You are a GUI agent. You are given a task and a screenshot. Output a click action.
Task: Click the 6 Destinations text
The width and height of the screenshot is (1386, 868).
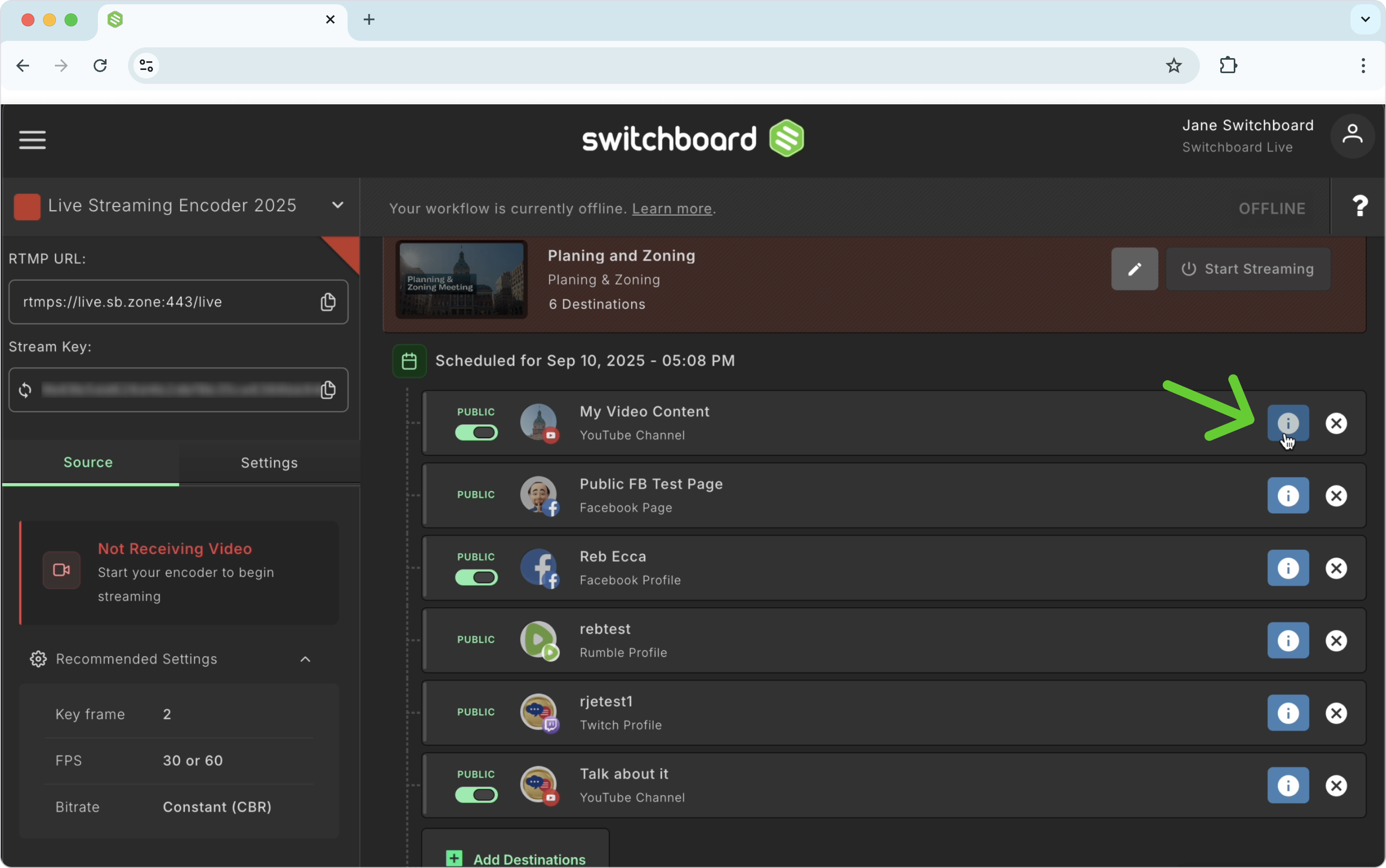[x=597, y=304]
